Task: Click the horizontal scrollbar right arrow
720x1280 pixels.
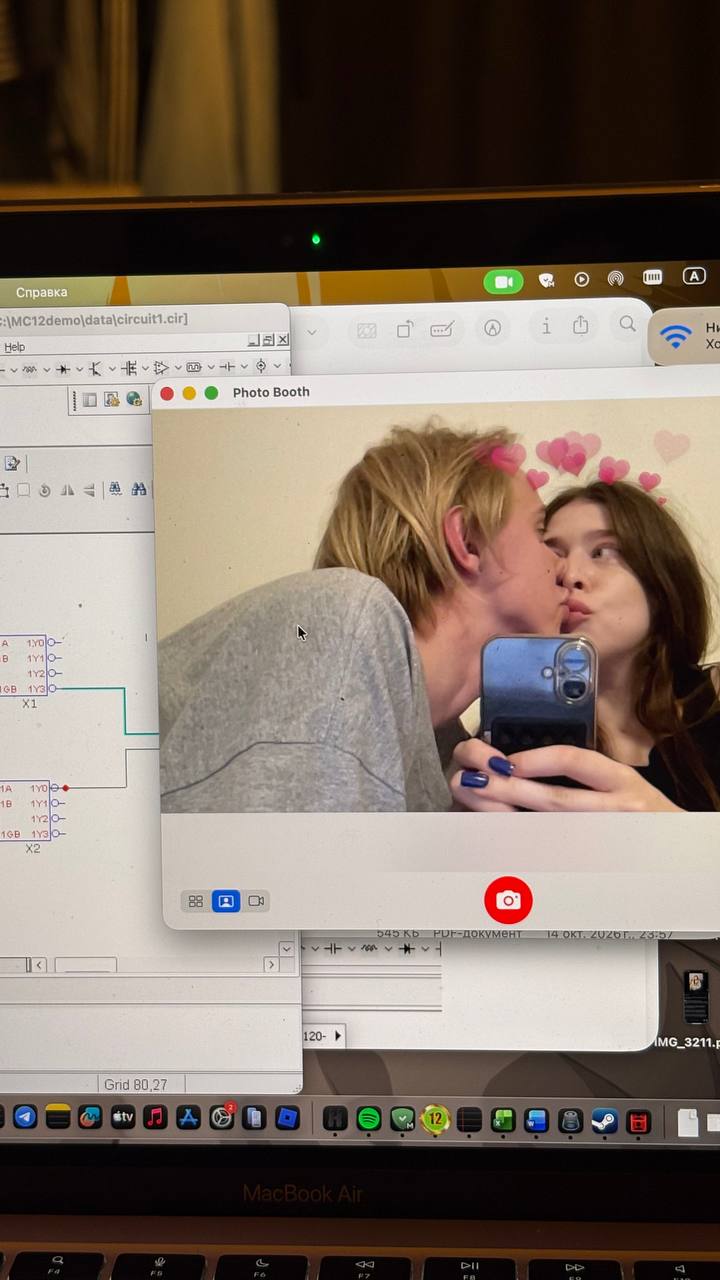Action: tap(271, 965)
